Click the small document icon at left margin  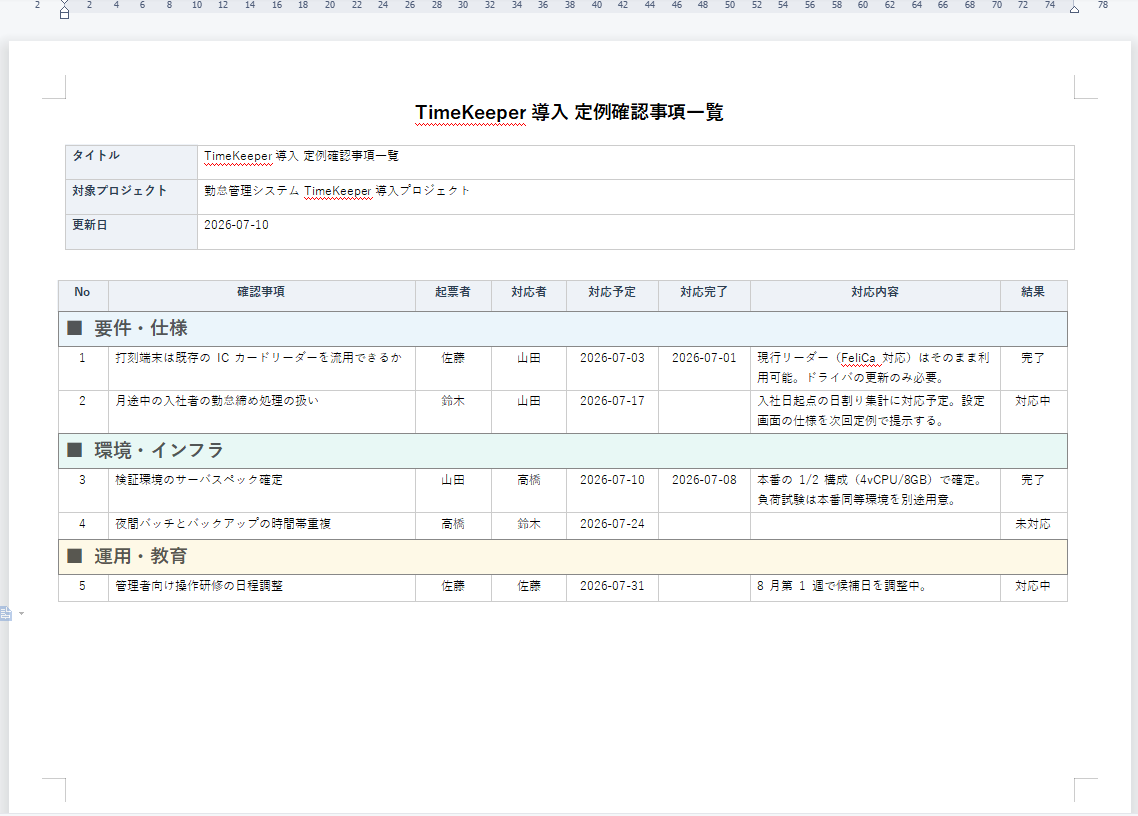[6, 614]
